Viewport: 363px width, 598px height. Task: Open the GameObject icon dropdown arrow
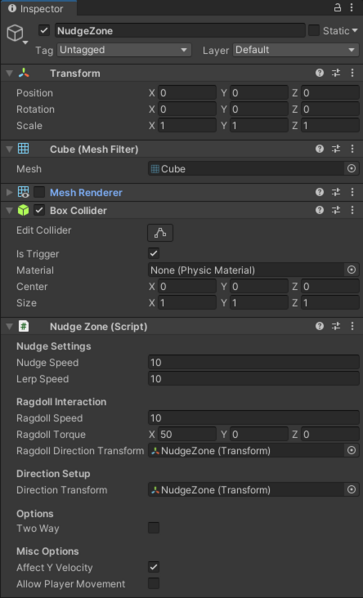[26, 42]
